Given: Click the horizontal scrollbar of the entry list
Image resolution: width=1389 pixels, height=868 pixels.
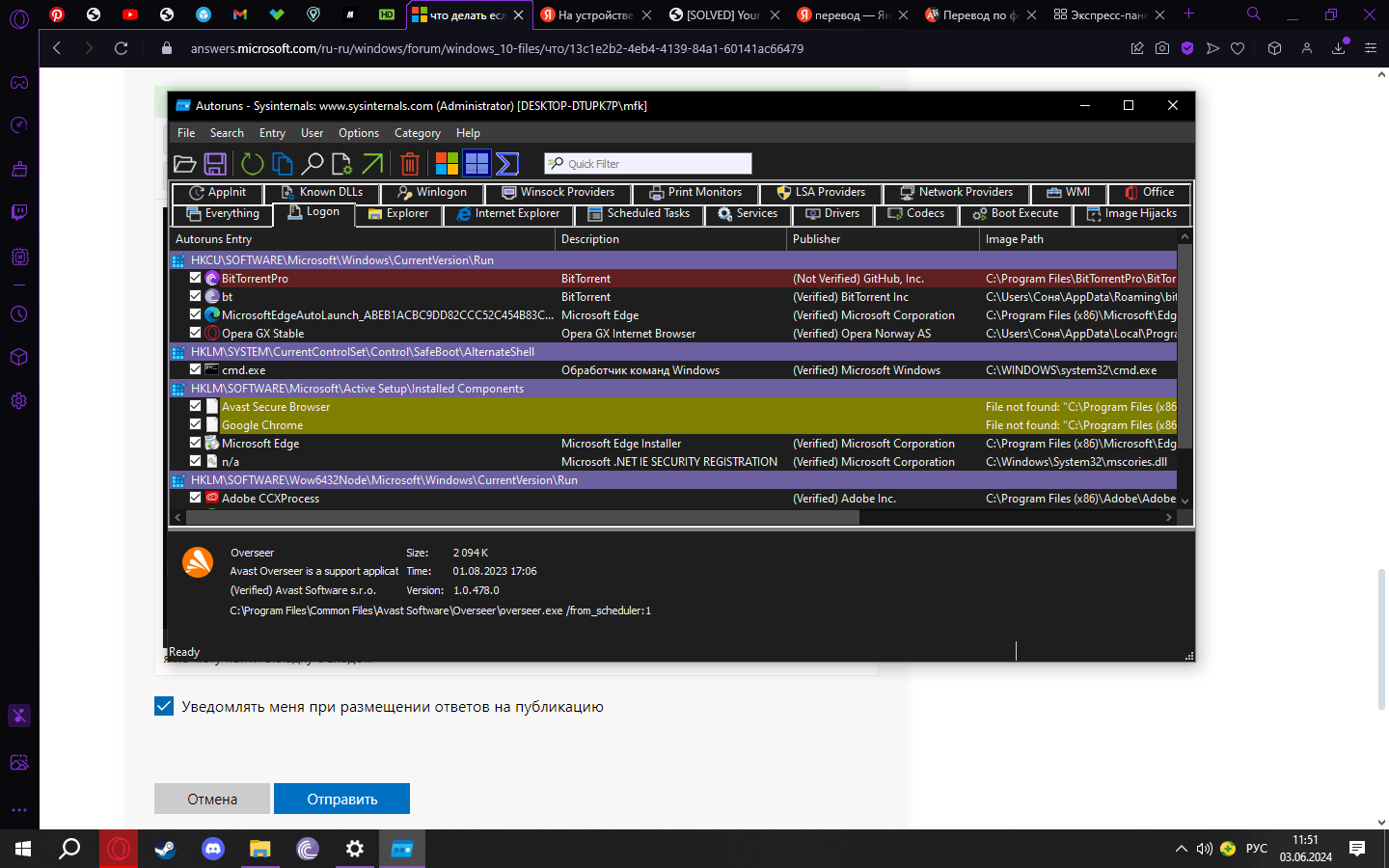Looking at the screenshot, I should [x=522, y=518].
